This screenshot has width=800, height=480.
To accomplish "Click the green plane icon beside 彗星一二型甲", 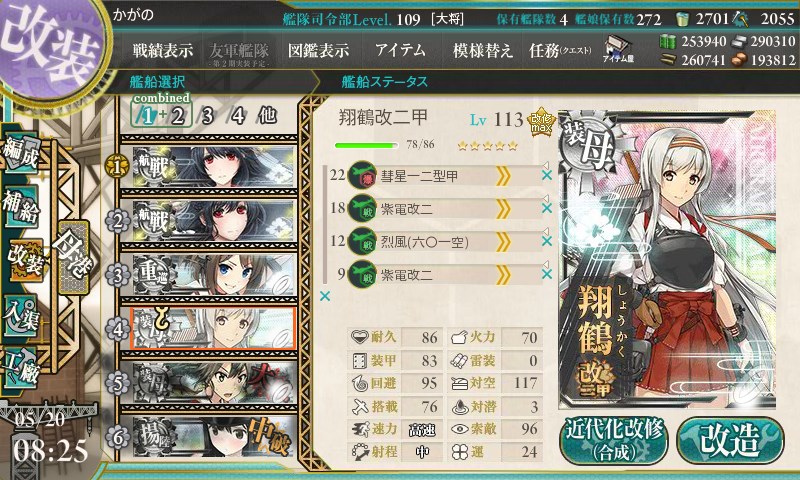I will 362,175.
